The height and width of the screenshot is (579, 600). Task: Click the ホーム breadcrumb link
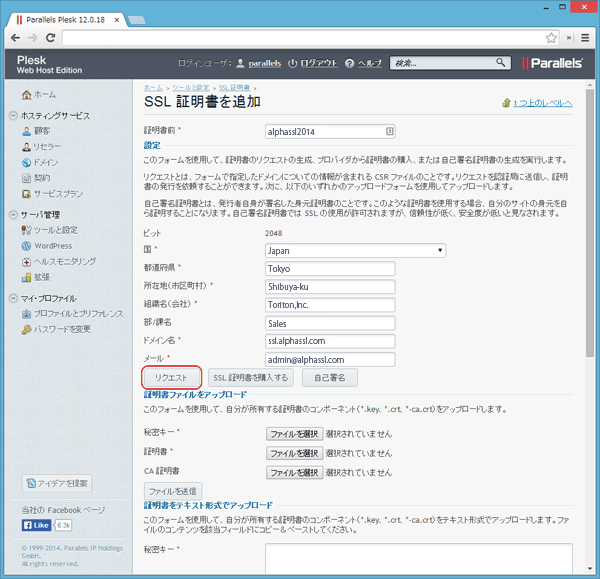point(153,88)
